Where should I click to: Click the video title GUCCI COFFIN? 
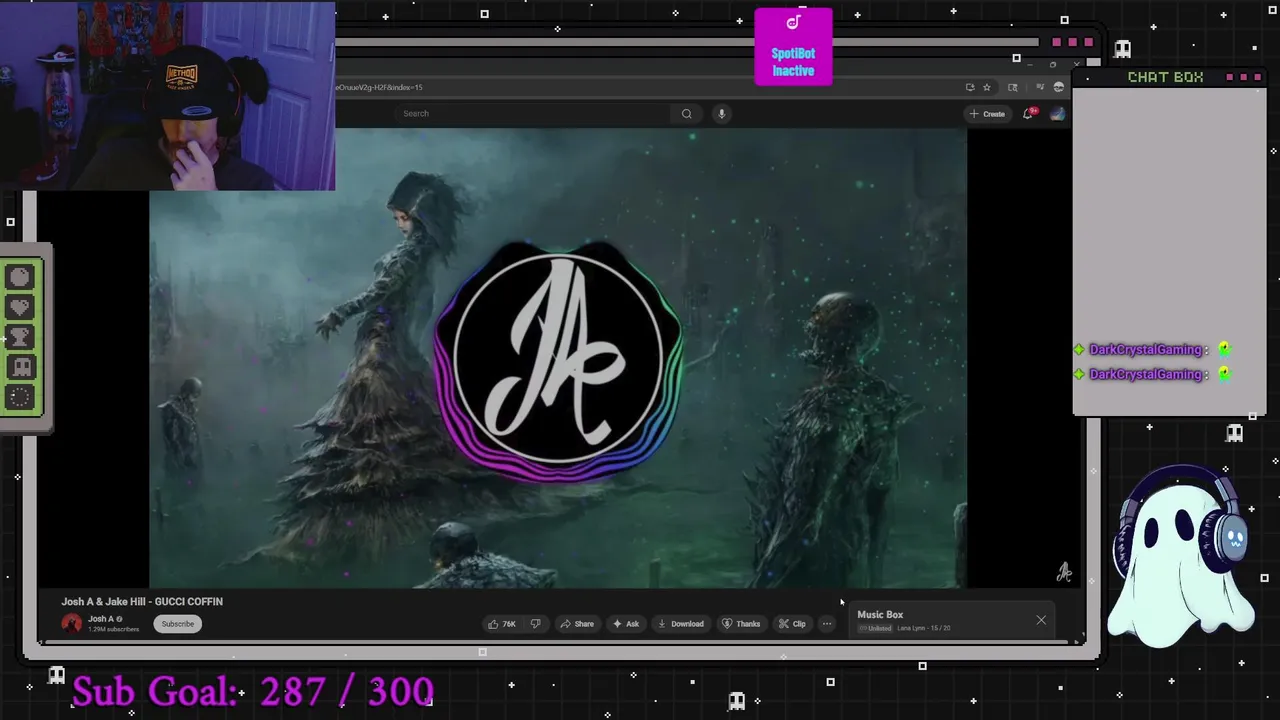point(142,601)
